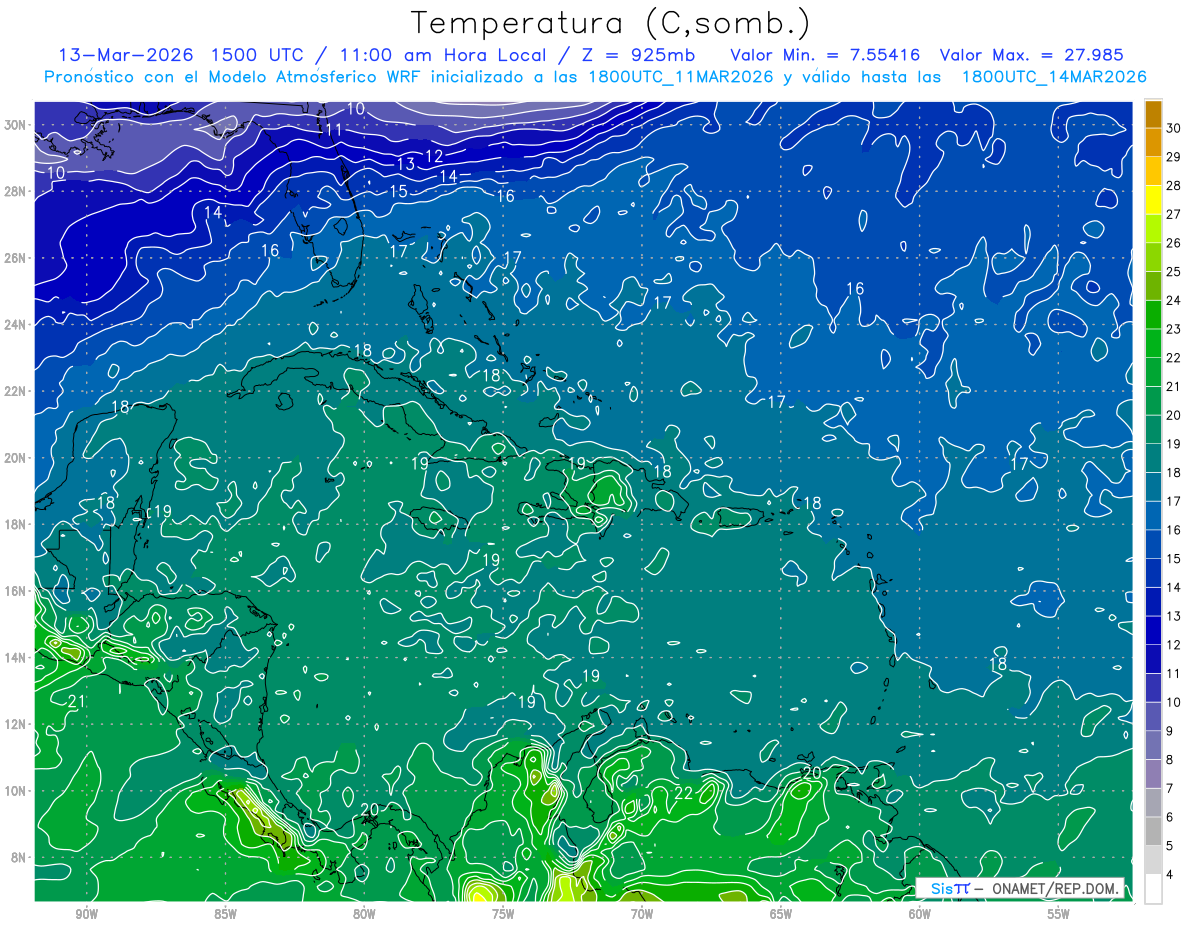Click the 22 contour label near Venezuela
The image size is (1200, 927).
(x=684, y=793)
